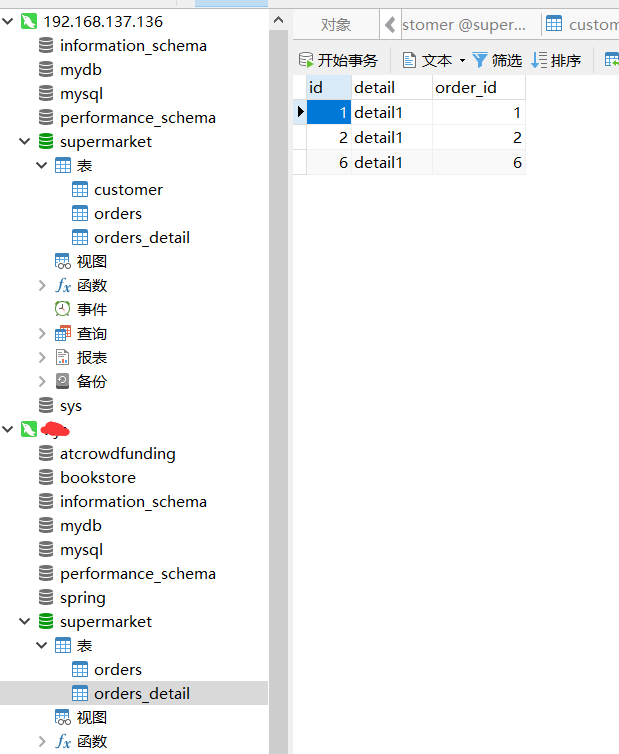619x754 pixels.
Task: Expand the first 函数 functions node
Action: point(42,286)
